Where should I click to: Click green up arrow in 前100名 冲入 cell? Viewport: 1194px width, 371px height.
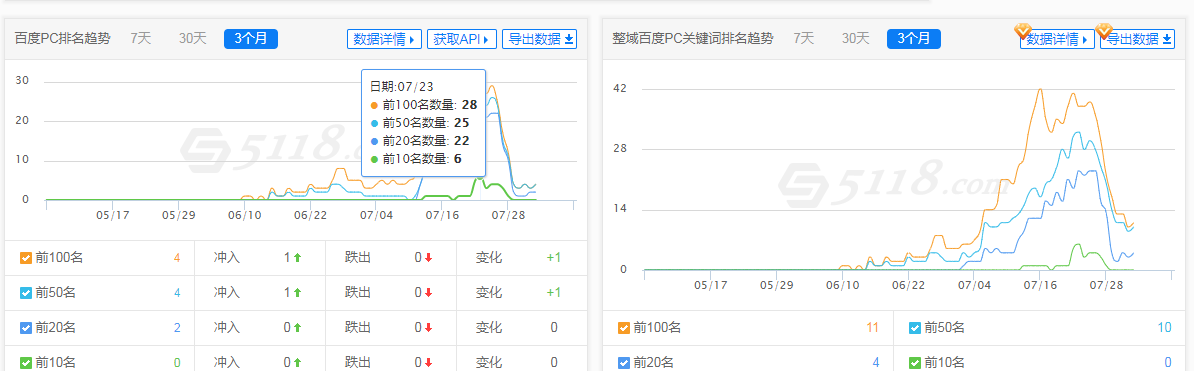pos(298,257)
